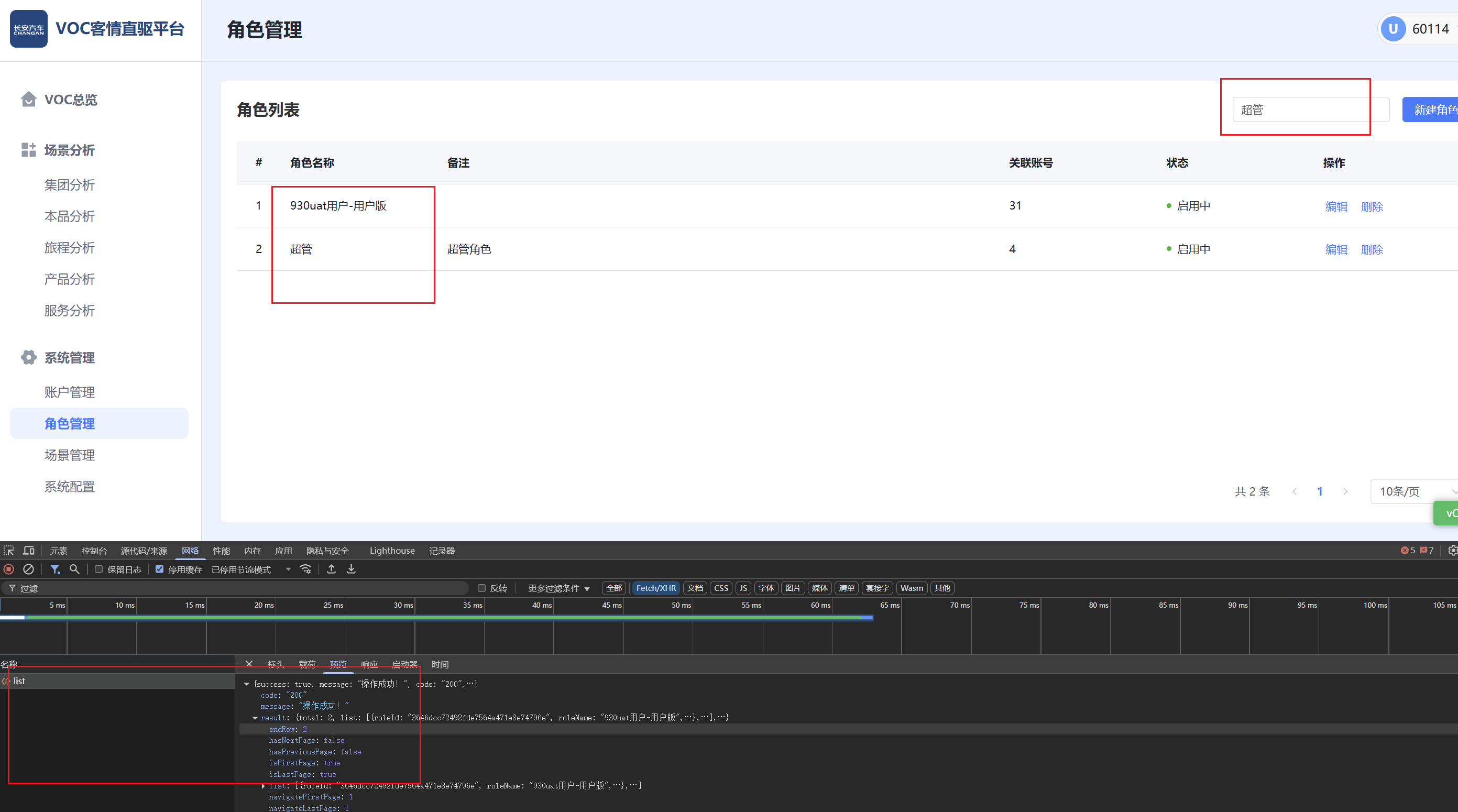Check the 反转 checkbox
The width and height of the screenshot is (1458, 812).
coord(481,588)
